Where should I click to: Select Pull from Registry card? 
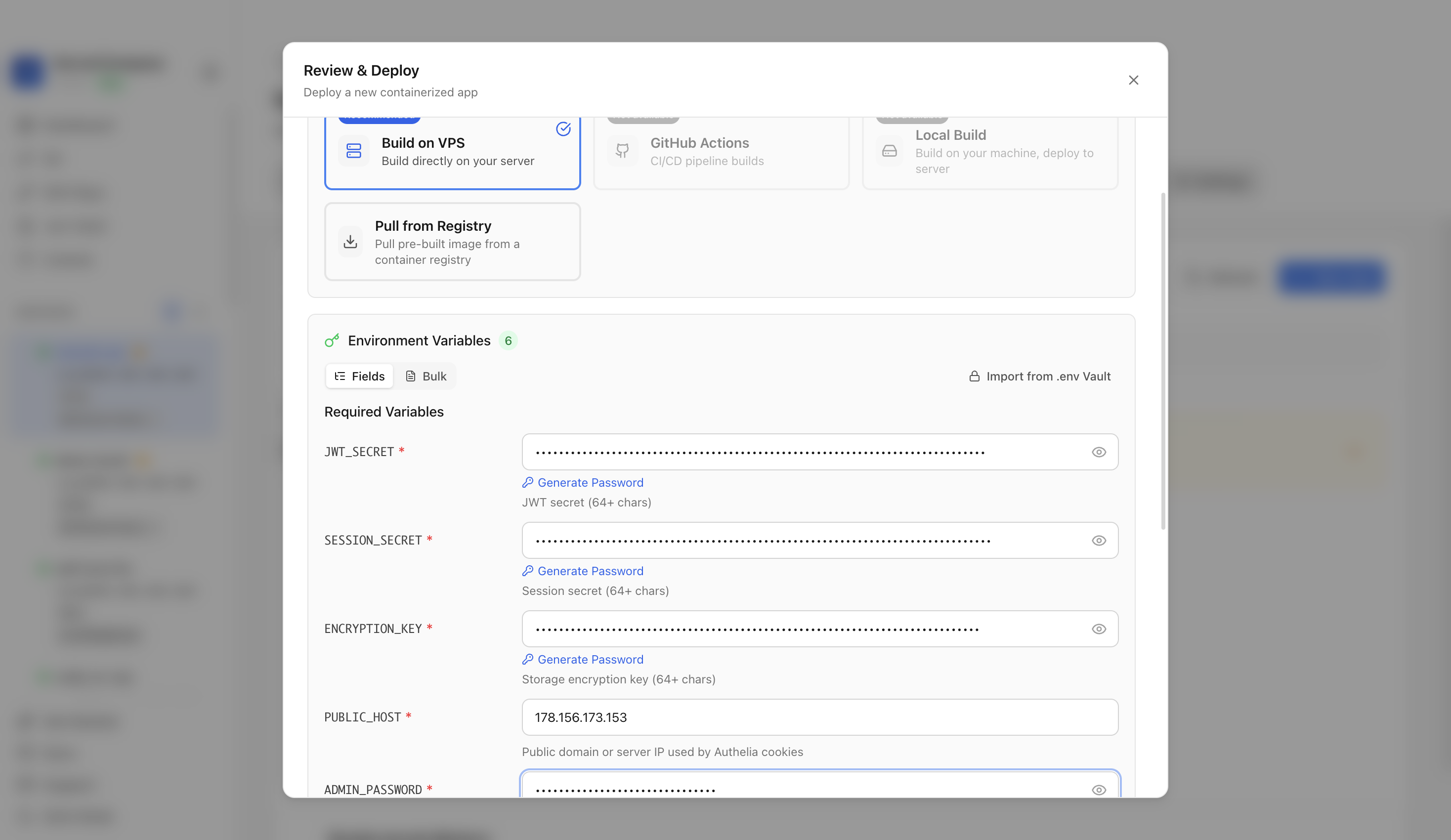click(452, 242)
